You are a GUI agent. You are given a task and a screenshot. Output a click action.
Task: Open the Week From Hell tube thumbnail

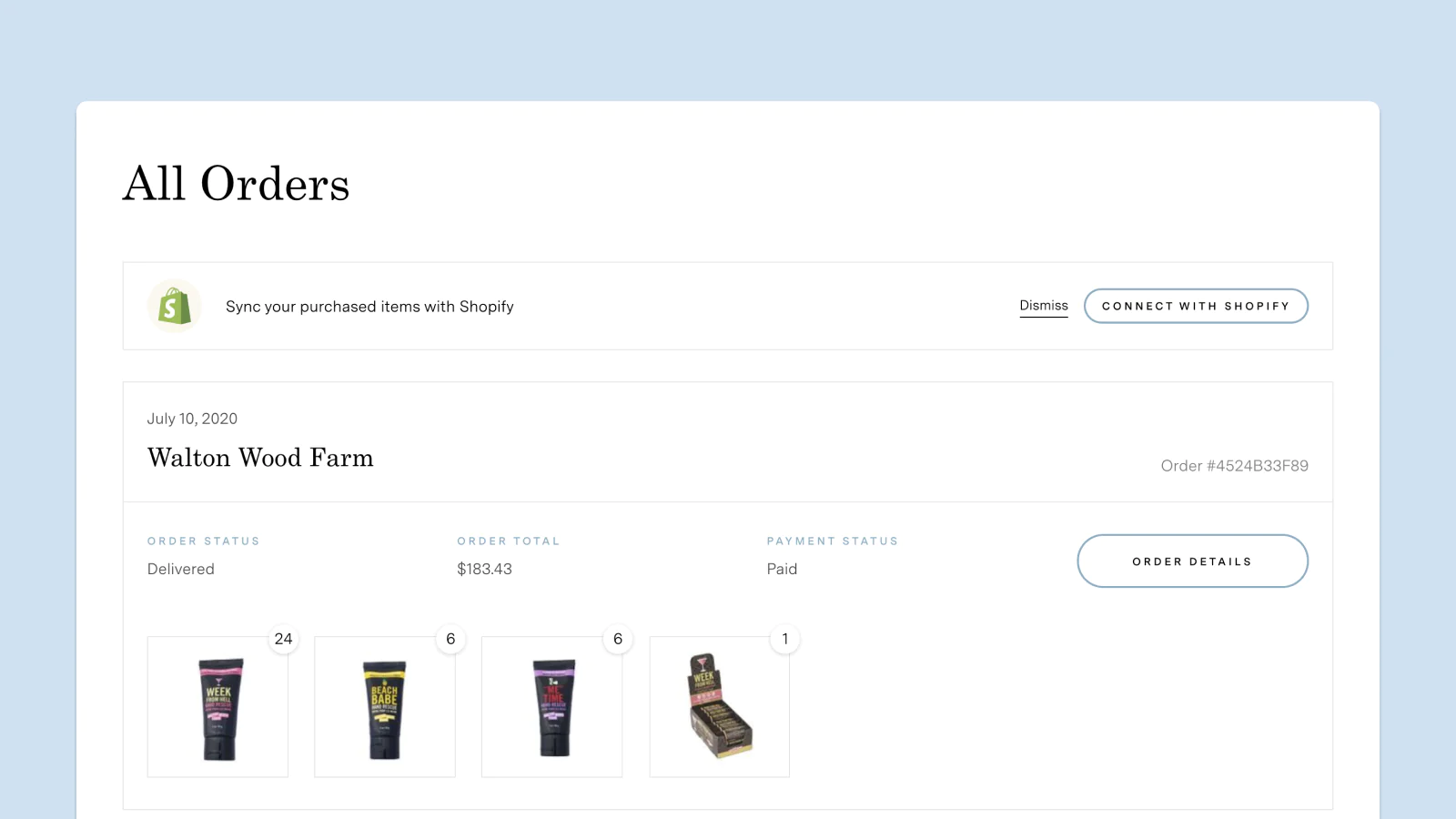217,707
